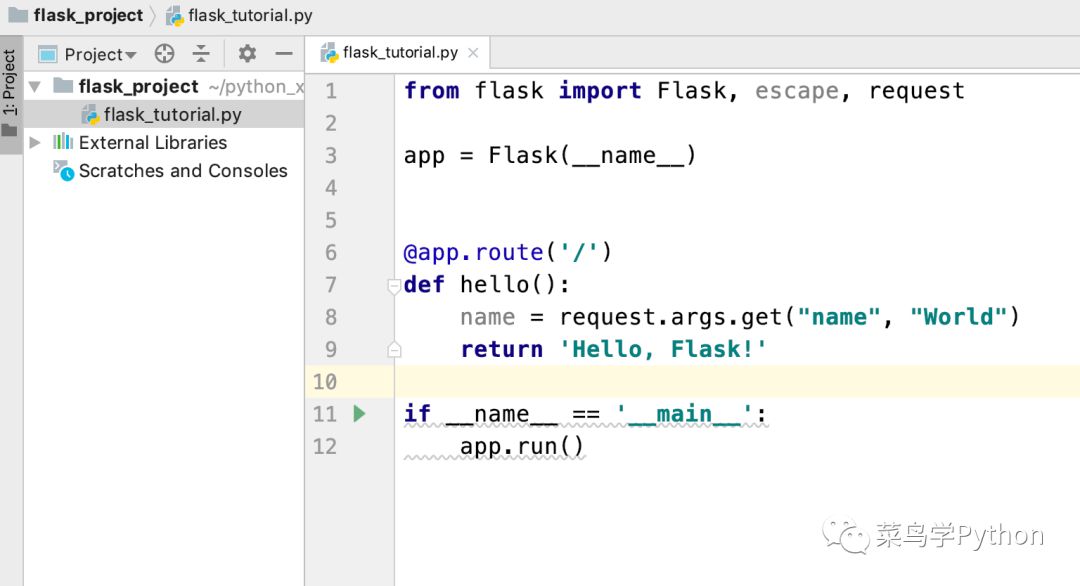The height and width of the screenshot is (586, 1080).
Task: Hide the Project tool window via minus icon
Action: 284,54
